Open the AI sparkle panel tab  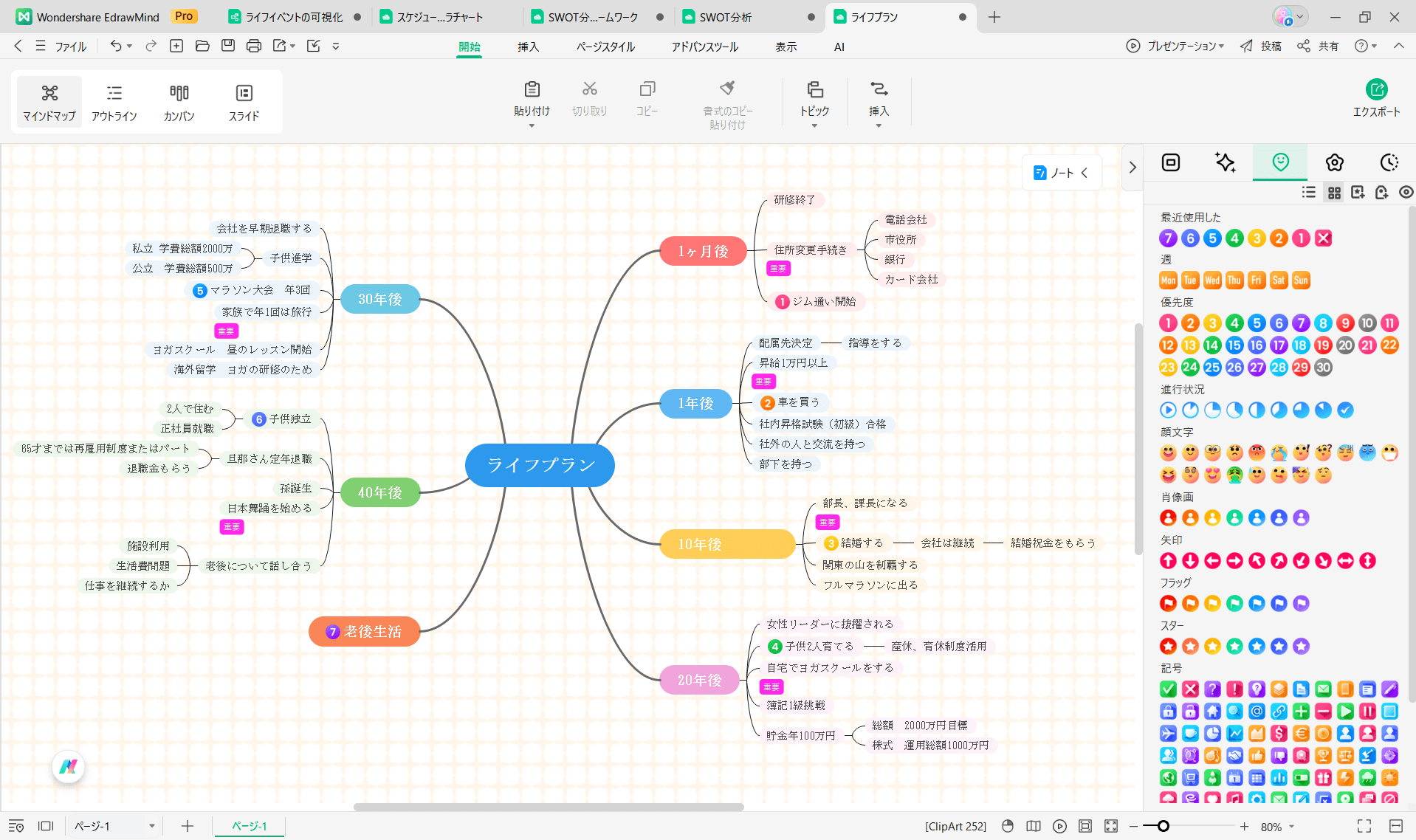[1225, 162]
